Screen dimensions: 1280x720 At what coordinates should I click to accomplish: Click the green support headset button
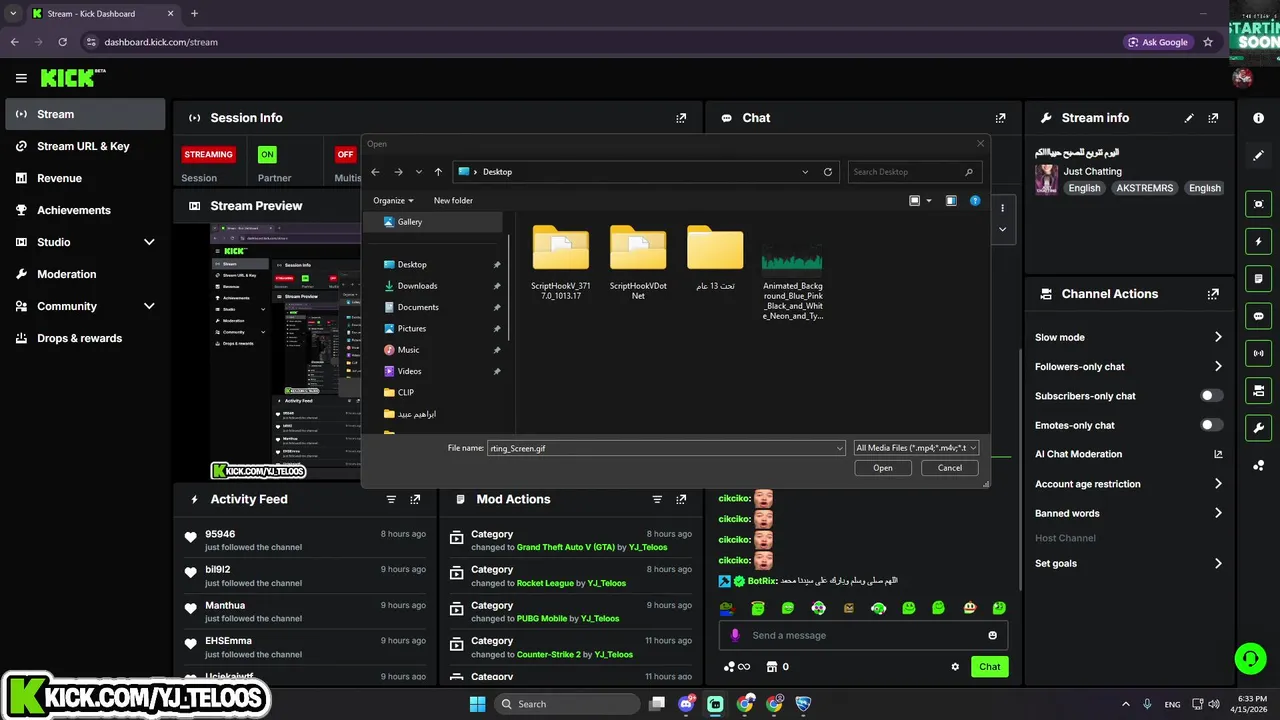pos(1250,659)
